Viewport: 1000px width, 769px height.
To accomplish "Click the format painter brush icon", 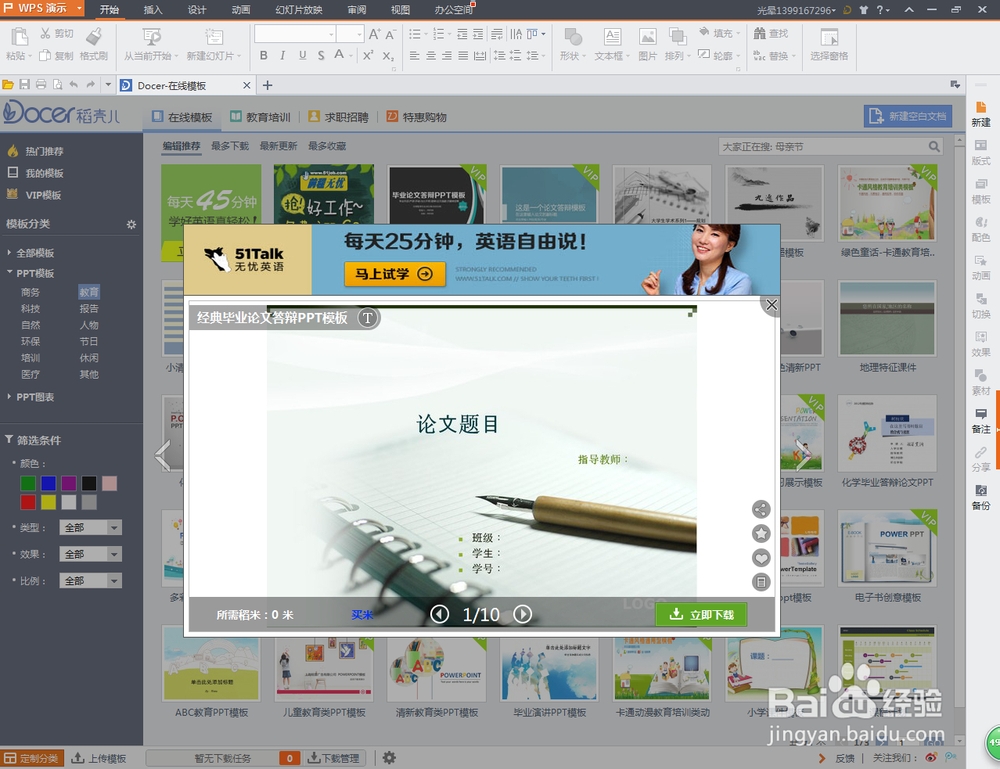I will coord(94,36).
